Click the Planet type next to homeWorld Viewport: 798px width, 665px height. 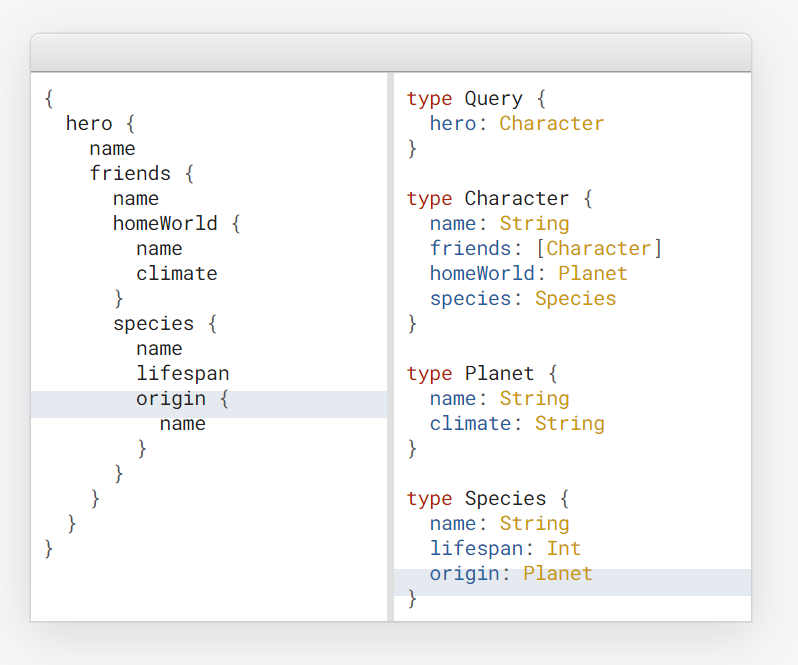[593, 274]
